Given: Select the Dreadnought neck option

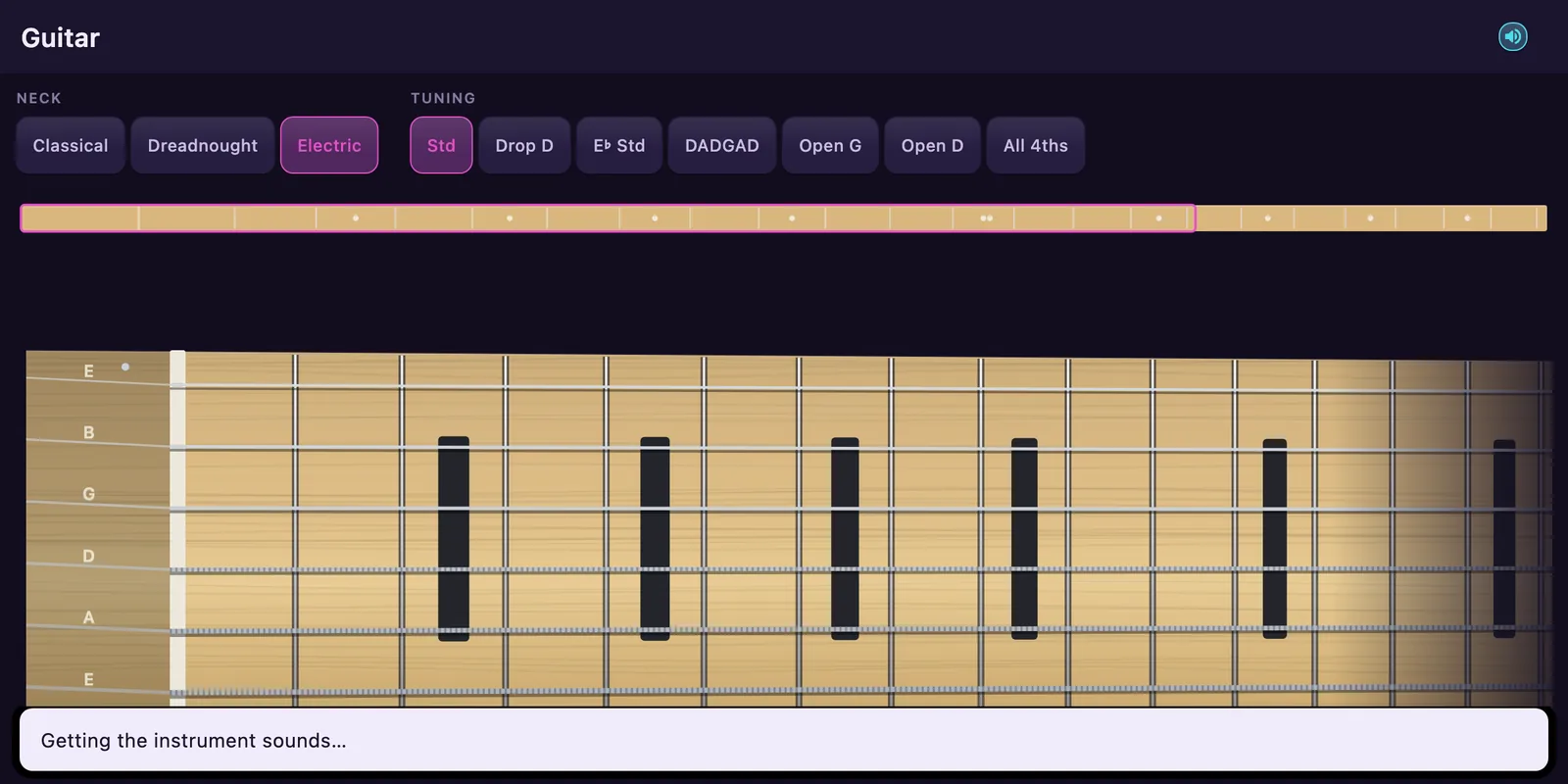Looking at the screenshot, I should tap(203, 145).
